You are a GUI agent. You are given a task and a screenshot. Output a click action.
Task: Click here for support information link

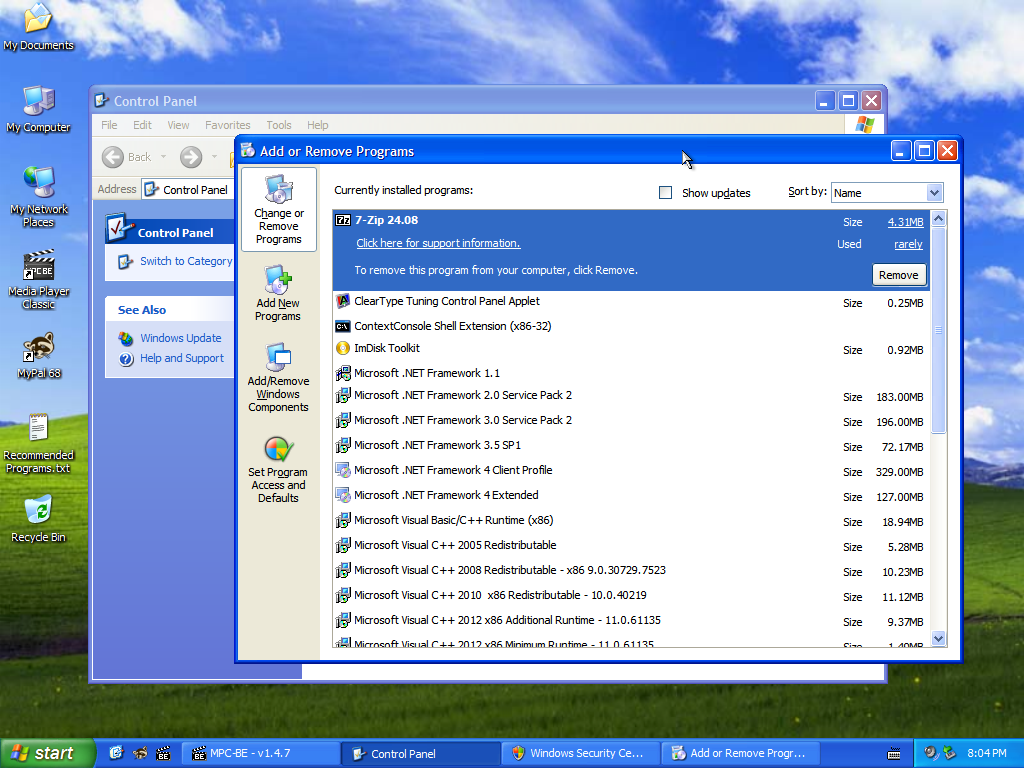(438, 243)
